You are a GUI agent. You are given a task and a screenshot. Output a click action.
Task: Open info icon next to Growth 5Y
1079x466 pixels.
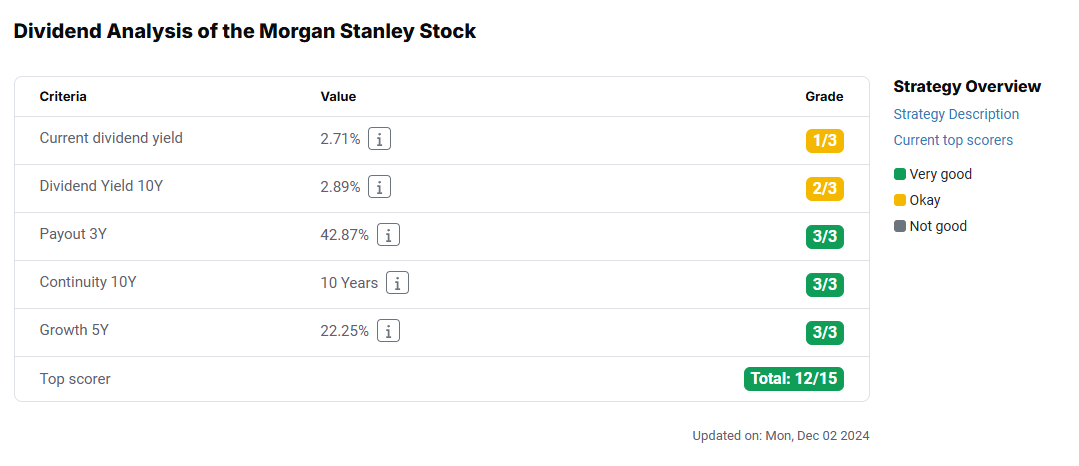click(x=388, y=331)
